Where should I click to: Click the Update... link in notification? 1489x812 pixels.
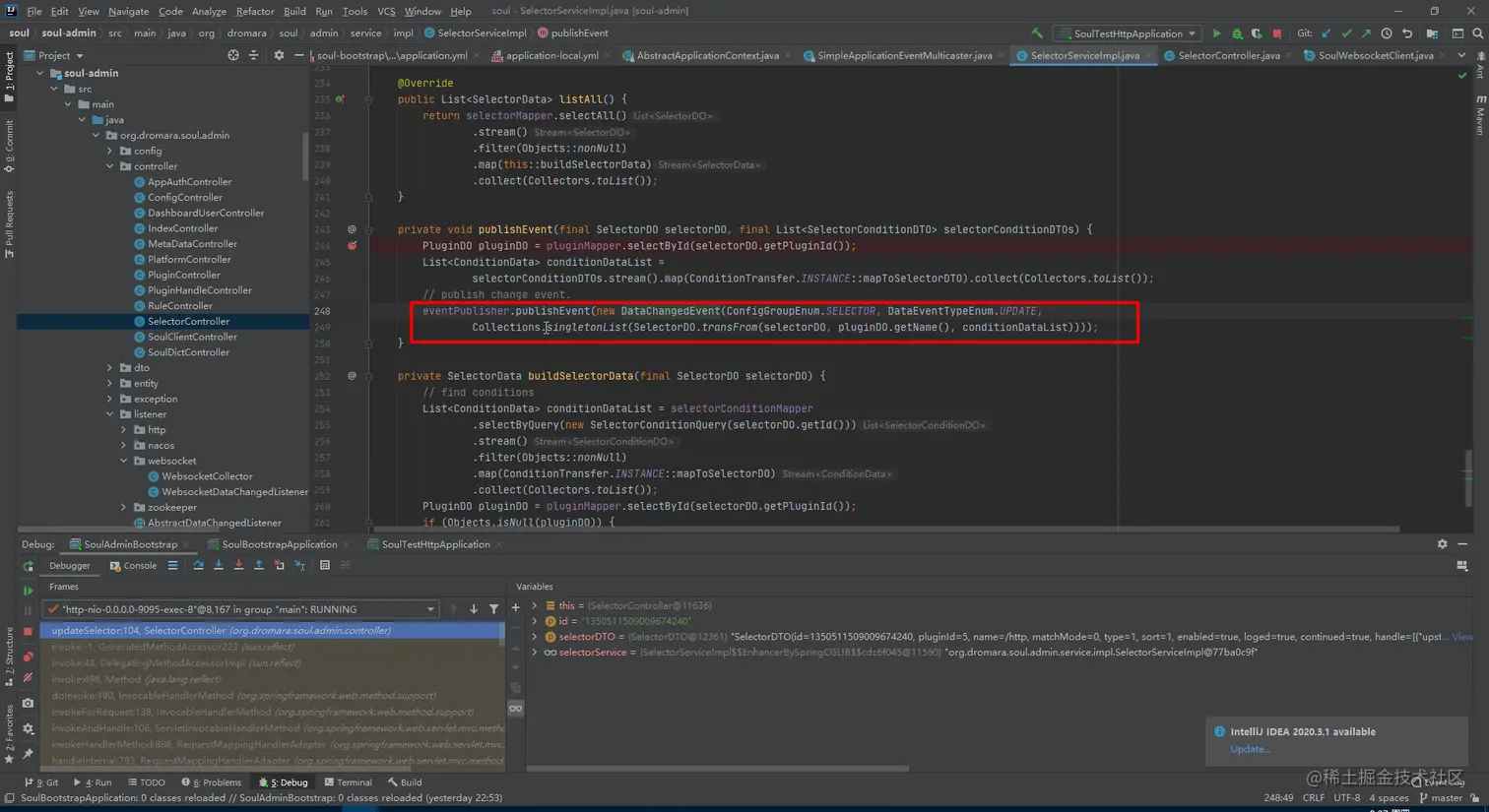pos(1250,749)
